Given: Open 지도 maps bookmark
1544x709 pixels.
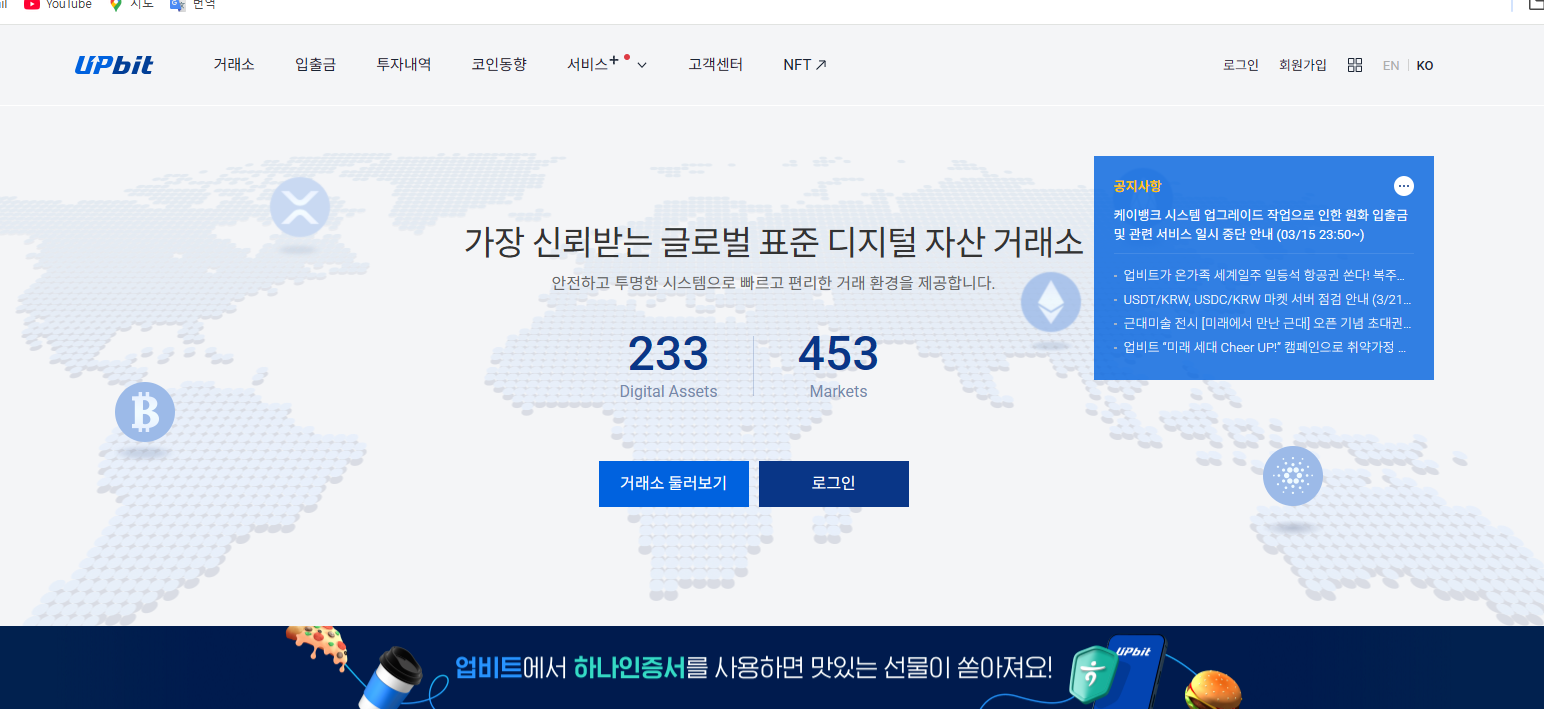Looking at the screenshot, I should click(132, 5).
